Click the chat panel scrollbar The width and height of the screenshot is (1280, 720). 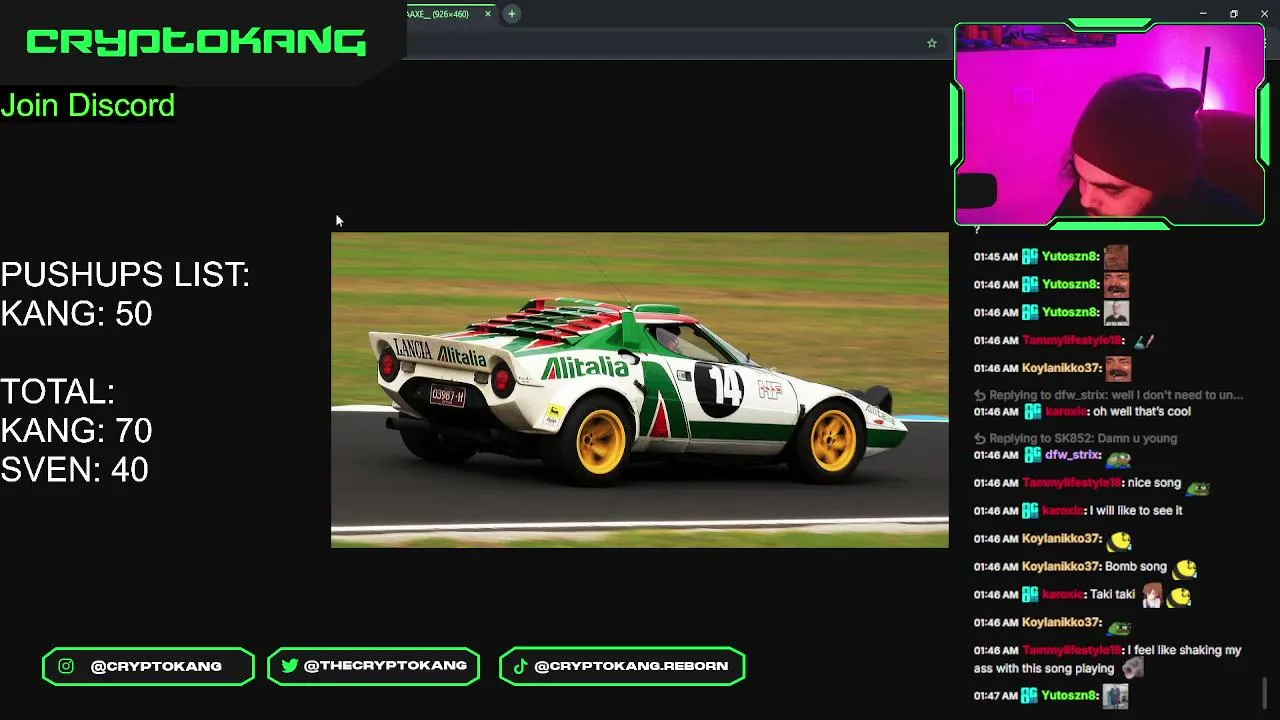1265,691
